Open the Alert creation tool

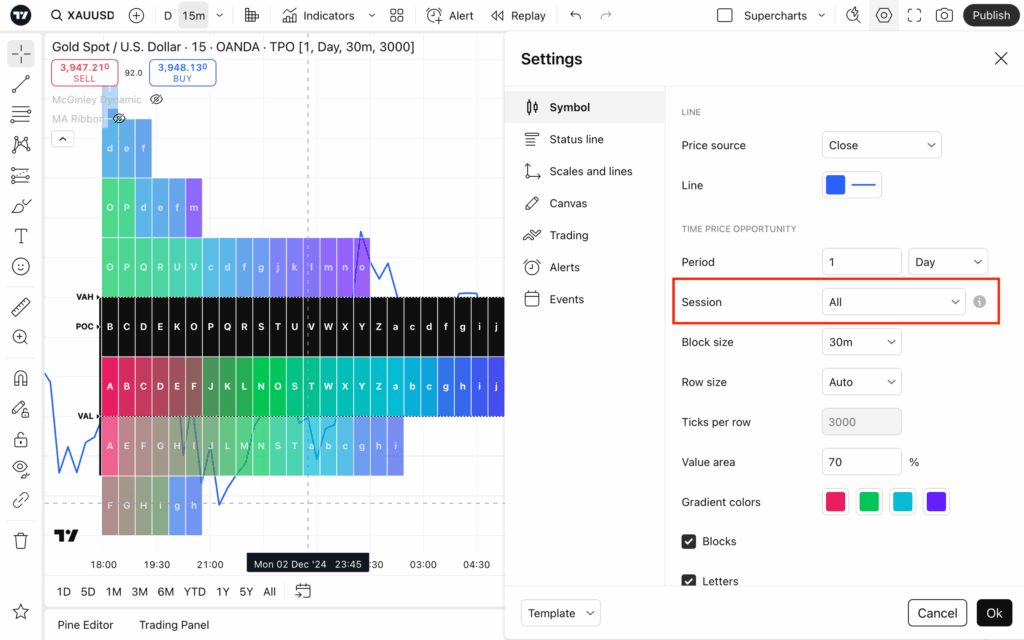pos(450,15)
